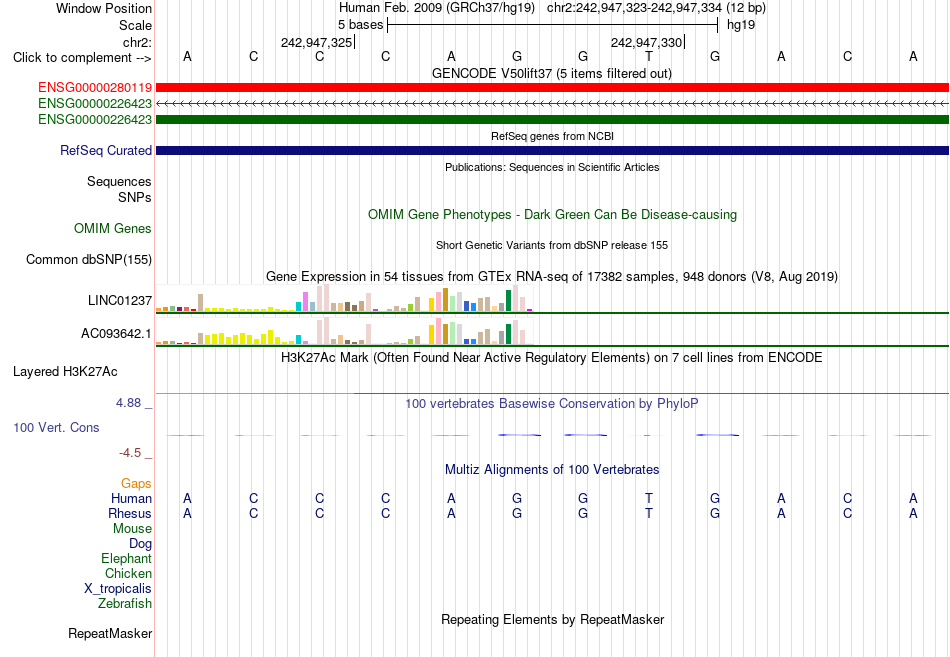Click the T base in the Human row

[x=649, y=498]
